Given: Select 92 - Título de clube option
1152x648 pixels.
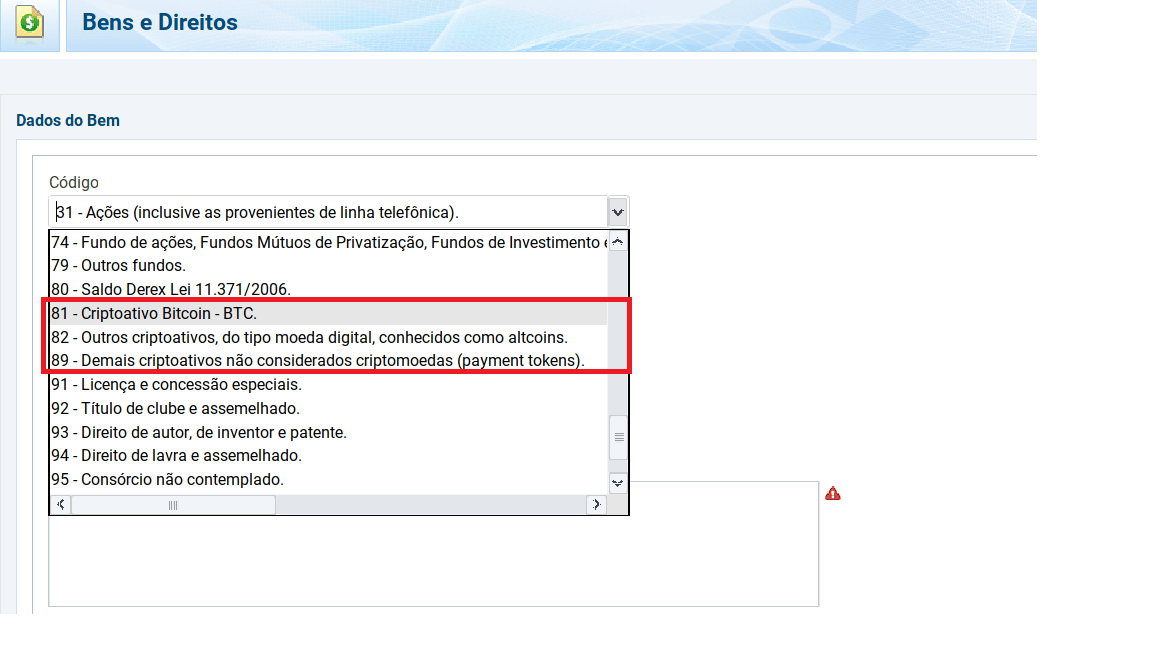Looking at the screenshot, I should pyautogui.click(x=175, y=408).
